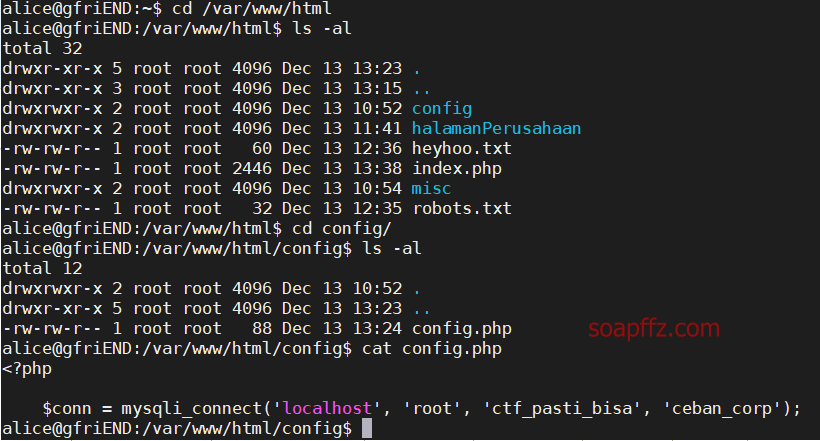Click the 'root' username string in mysqli_connect
Viewport: 820px width, 441px height.
coord(432,408)
